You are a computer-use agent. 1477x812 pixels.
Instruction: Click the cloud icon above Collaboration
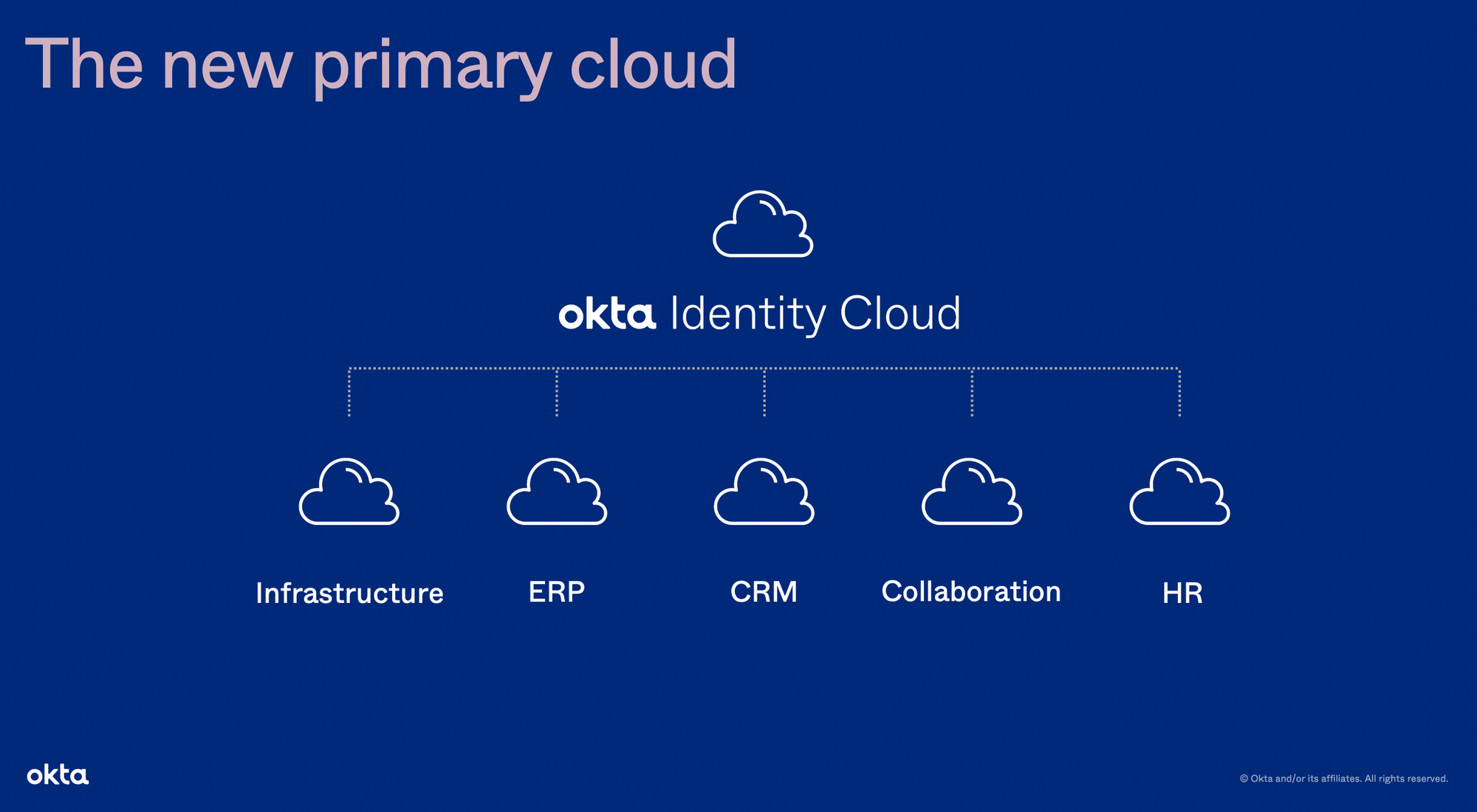click(971, 492)
